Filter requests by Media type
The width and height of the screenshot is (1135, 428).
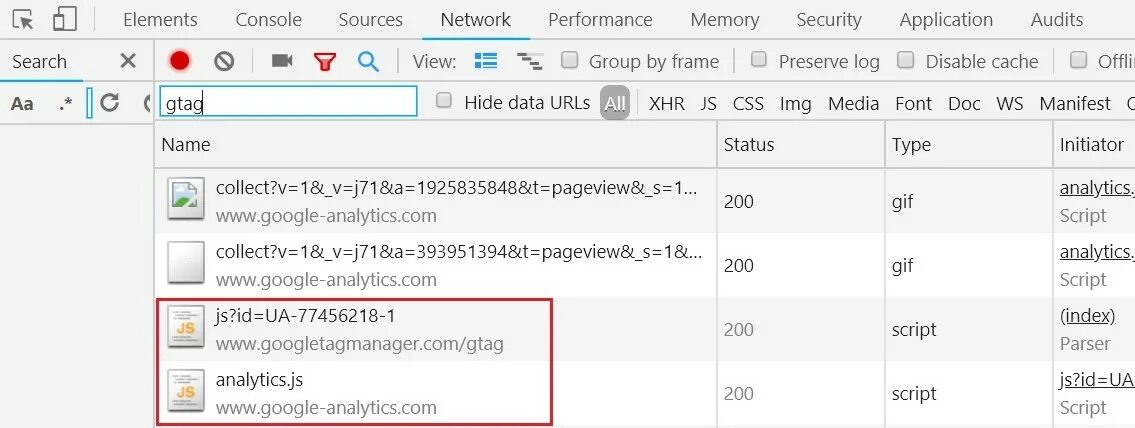pos(853,104)
